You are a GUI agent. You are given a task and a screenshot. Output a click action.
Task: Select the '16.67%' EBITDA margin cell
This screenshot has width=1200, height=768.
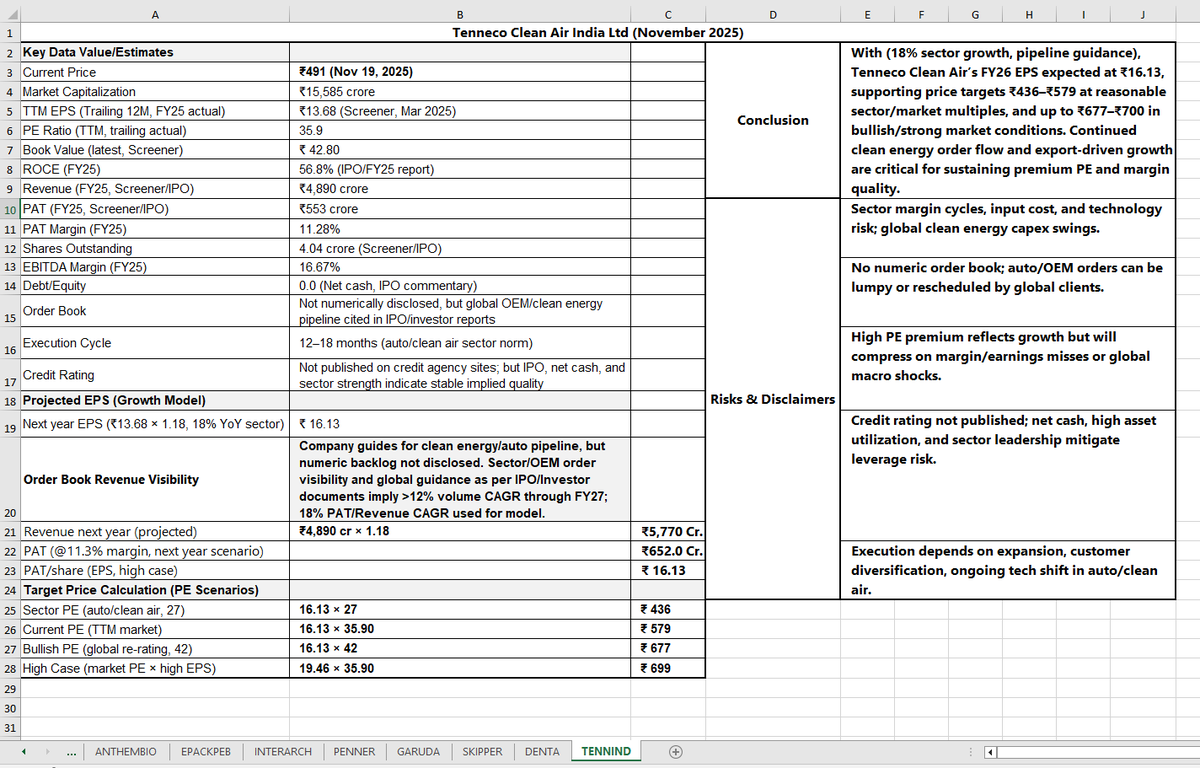click(x=459, y=267)
